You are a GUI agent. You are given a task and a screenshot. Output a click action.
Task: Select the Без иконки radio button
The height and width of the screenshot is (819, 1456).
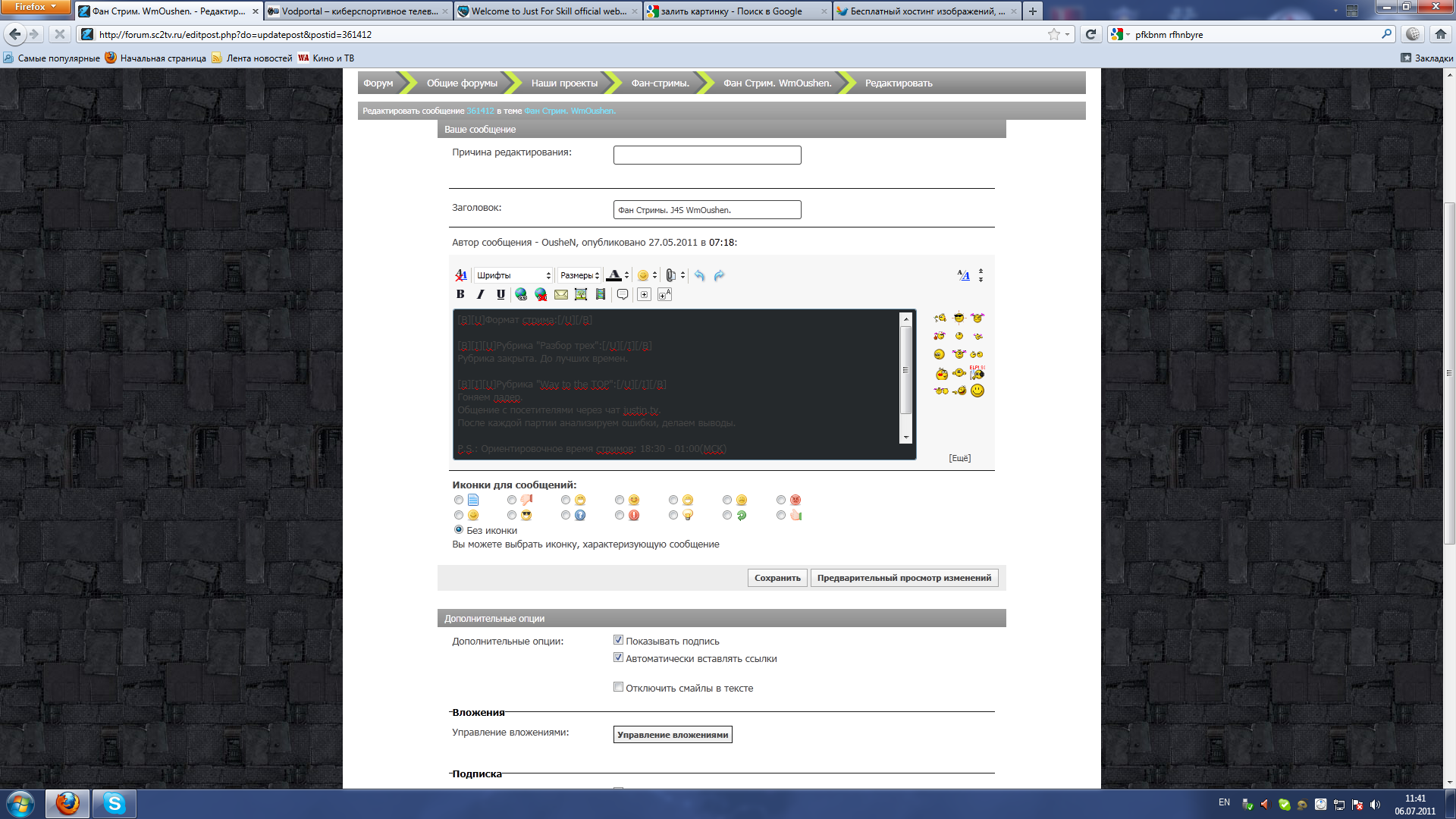(x=459, y=529)
